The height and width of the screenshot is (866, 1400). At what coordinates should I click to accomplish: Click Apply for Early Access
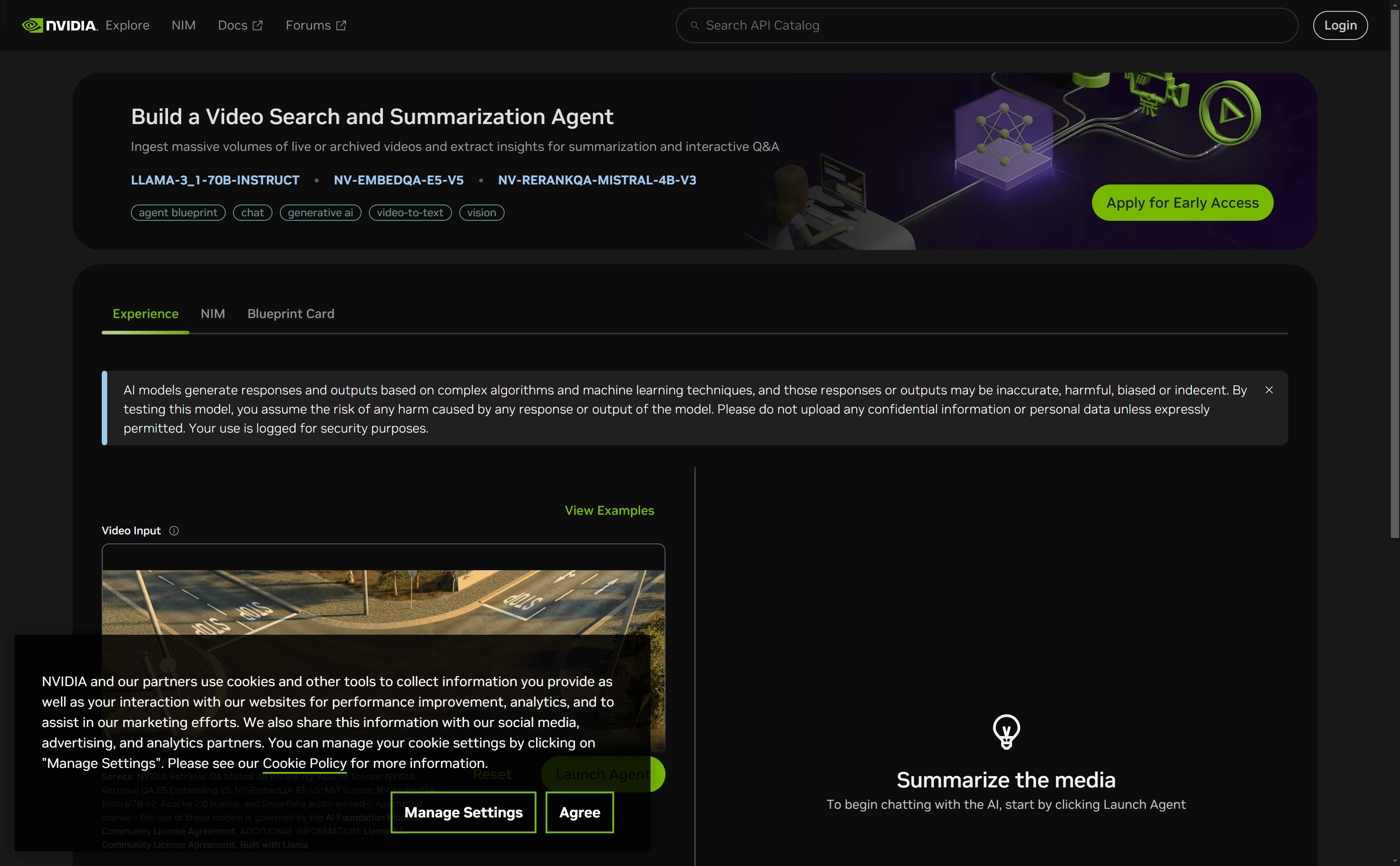point(1182,203)
